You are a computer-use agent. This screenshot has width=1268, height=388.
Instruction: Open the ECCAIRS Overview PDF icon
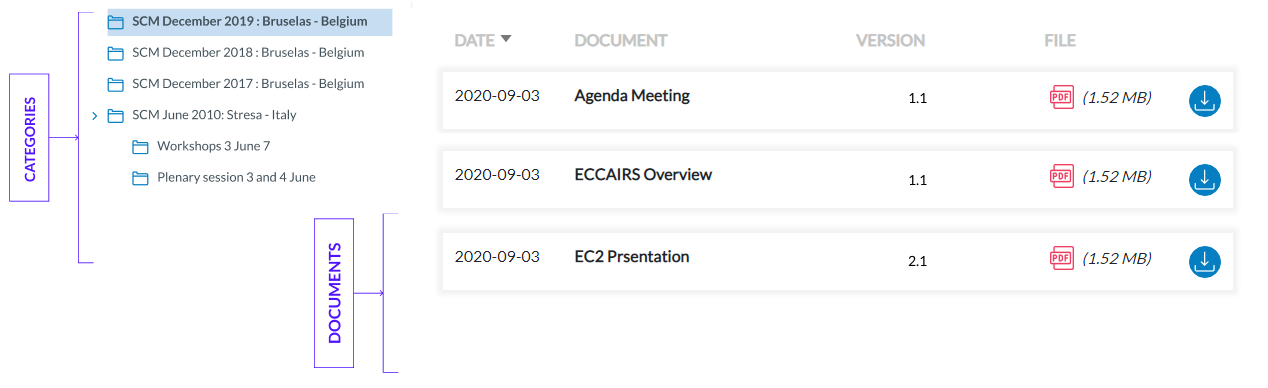pyautogui.click(x=1061, y=176)
